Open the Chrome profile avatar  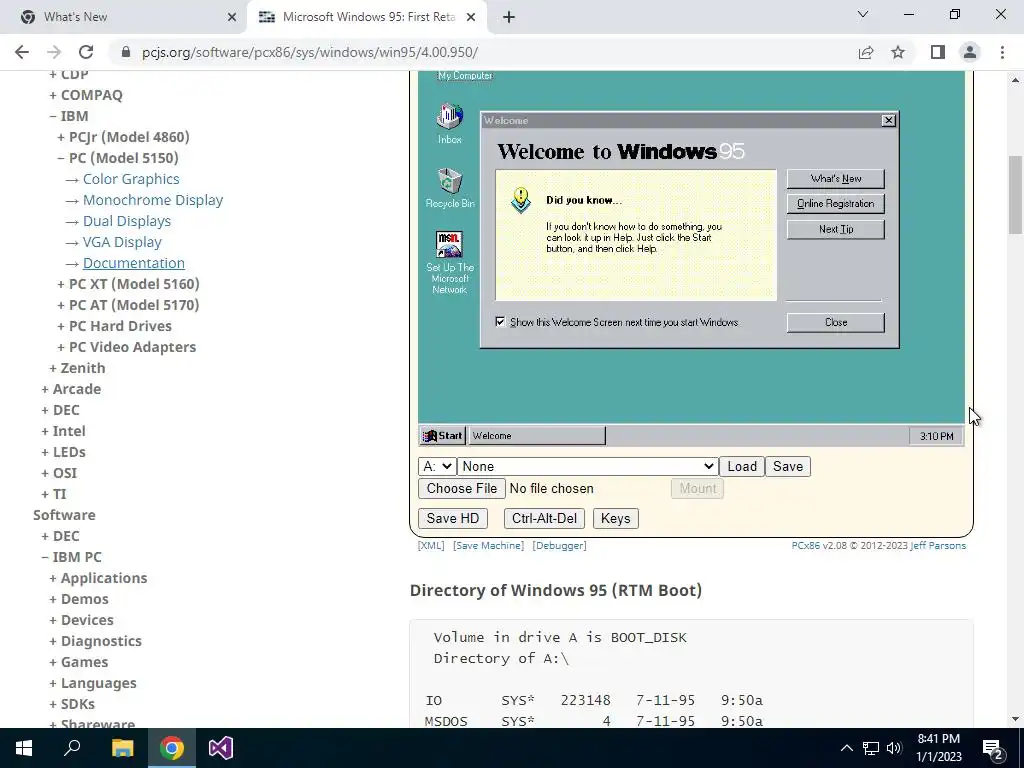coord(970,52)
